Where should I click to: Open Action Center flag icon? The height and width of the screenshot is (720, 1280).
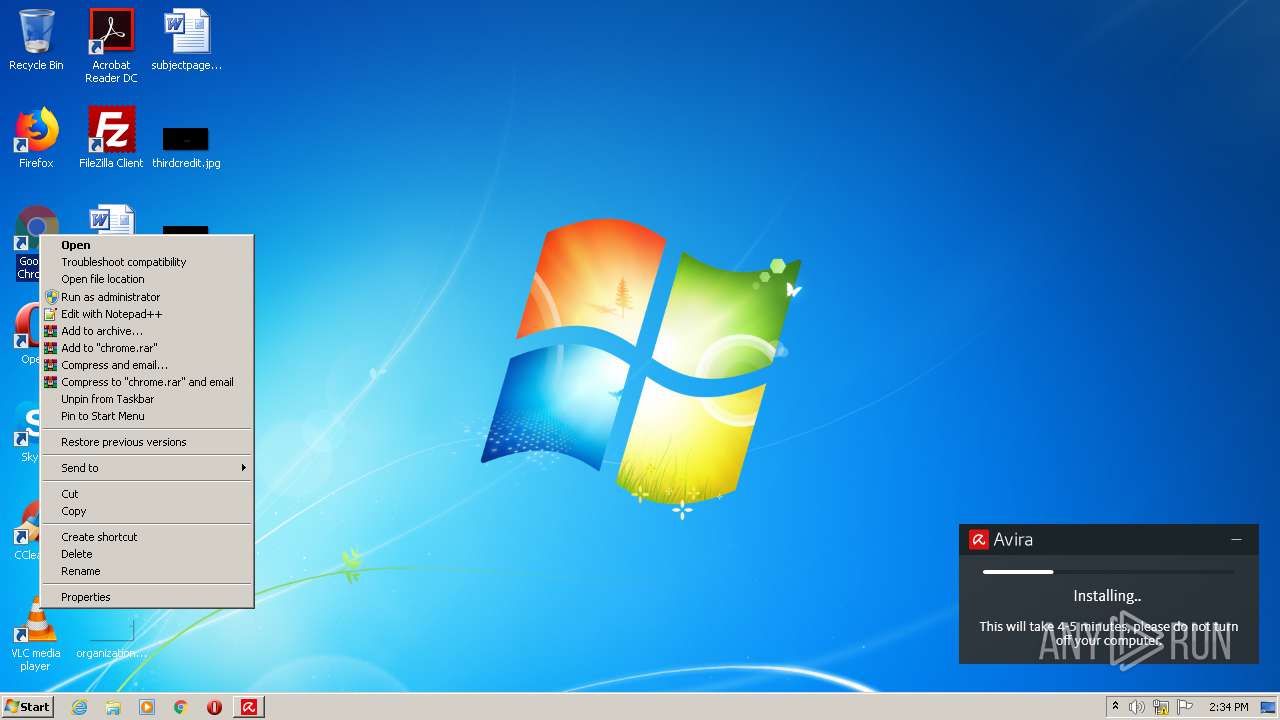1185,707
